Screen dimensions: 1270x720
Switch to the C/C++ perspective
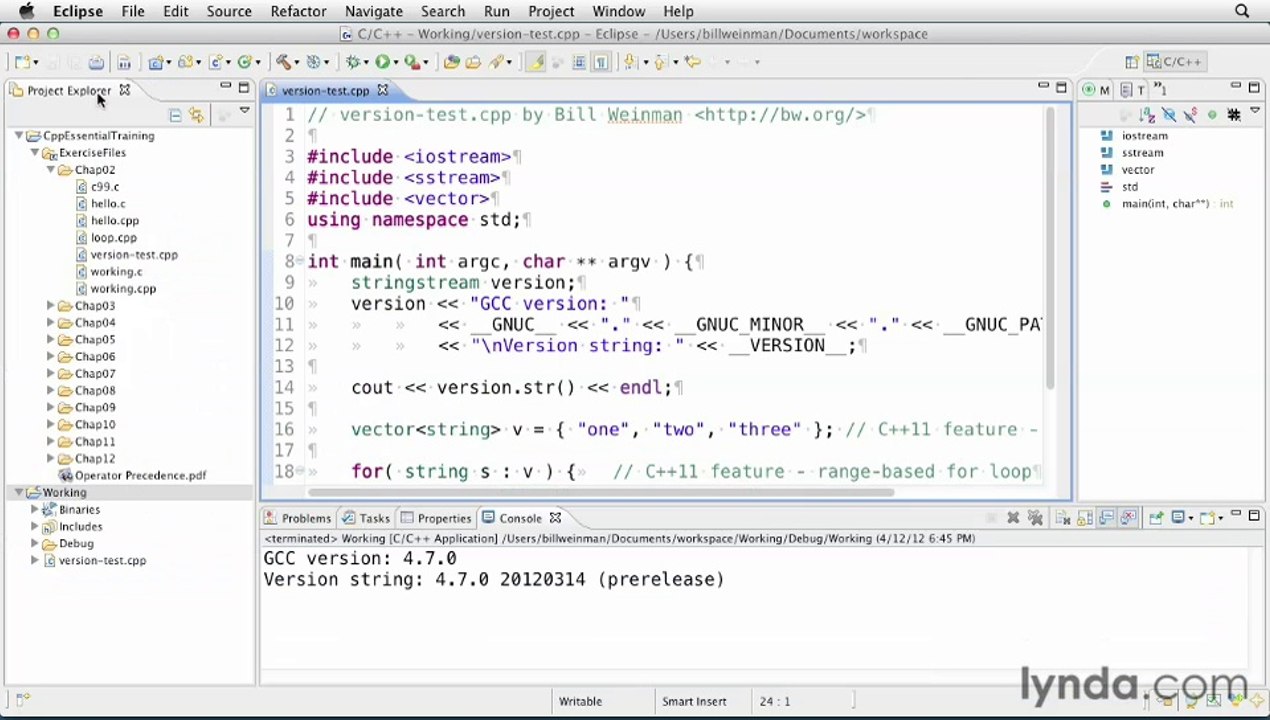pos(1174,62)
